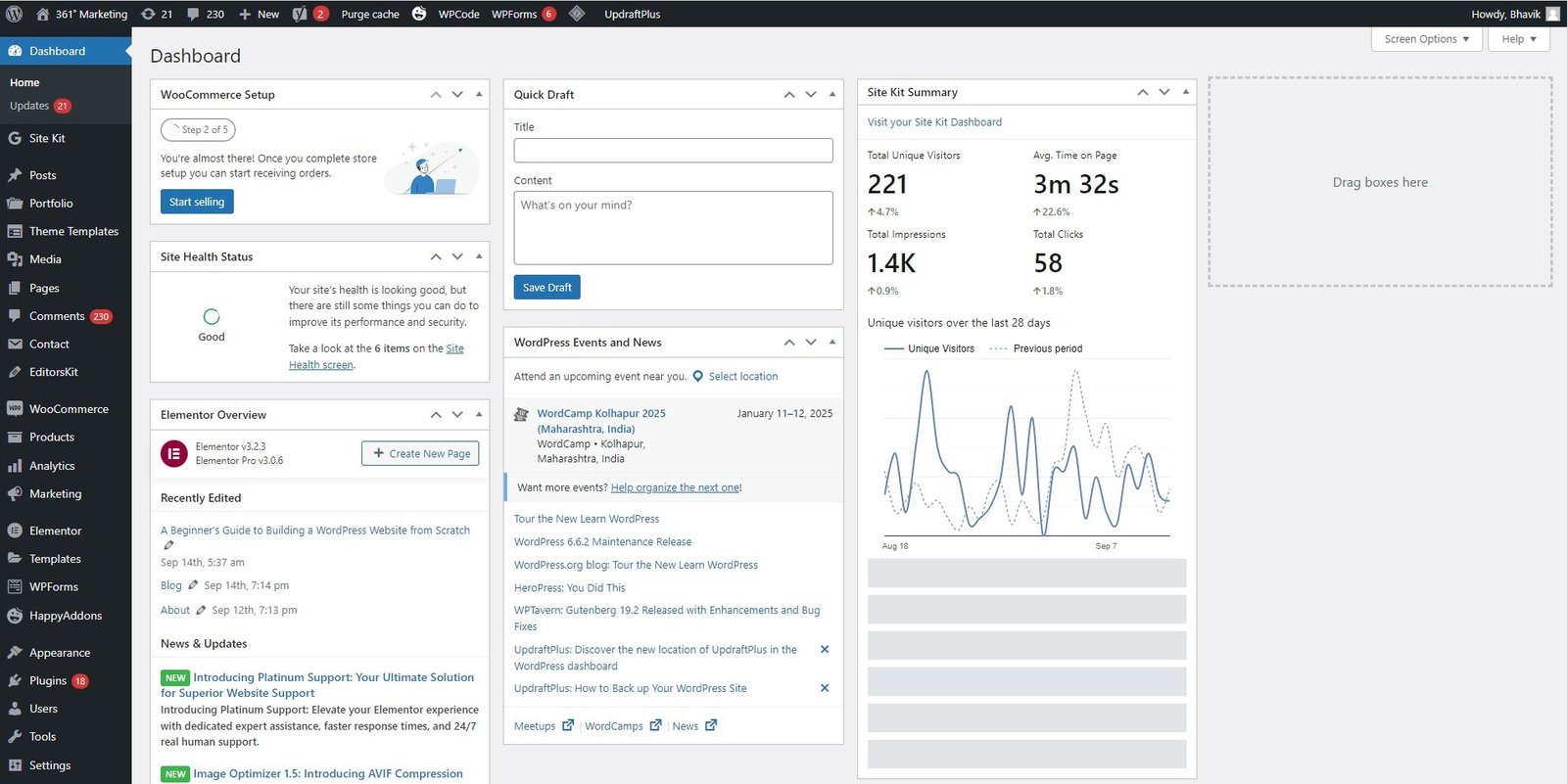This screenshot has width=1567, height=784.
Task: Click the Step 2 of 5 progress indicator
Action: click(198, 129)
